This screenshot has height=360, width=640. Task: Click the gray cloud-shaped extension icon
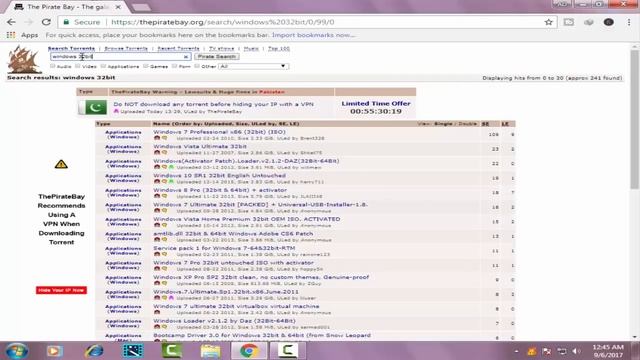coord(589,22)
